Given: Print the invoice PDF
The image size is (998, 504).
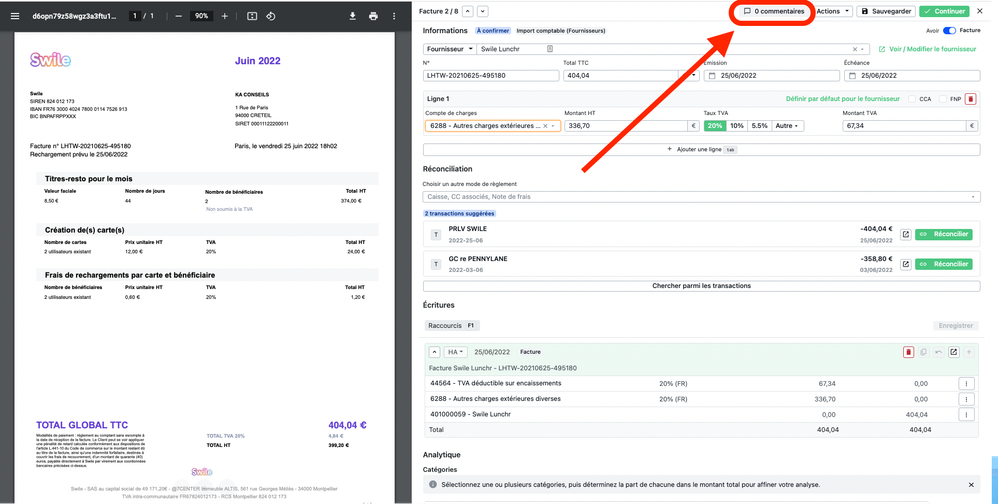Looking at the screenshot, I should [x=373, y=16].
